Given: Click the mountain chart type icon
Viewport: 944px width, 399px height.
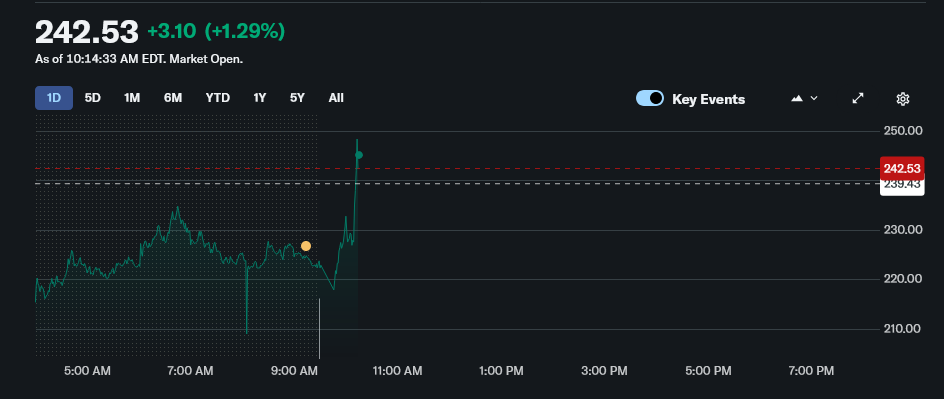Looking at the screenshot, I should tap(797, 98).
